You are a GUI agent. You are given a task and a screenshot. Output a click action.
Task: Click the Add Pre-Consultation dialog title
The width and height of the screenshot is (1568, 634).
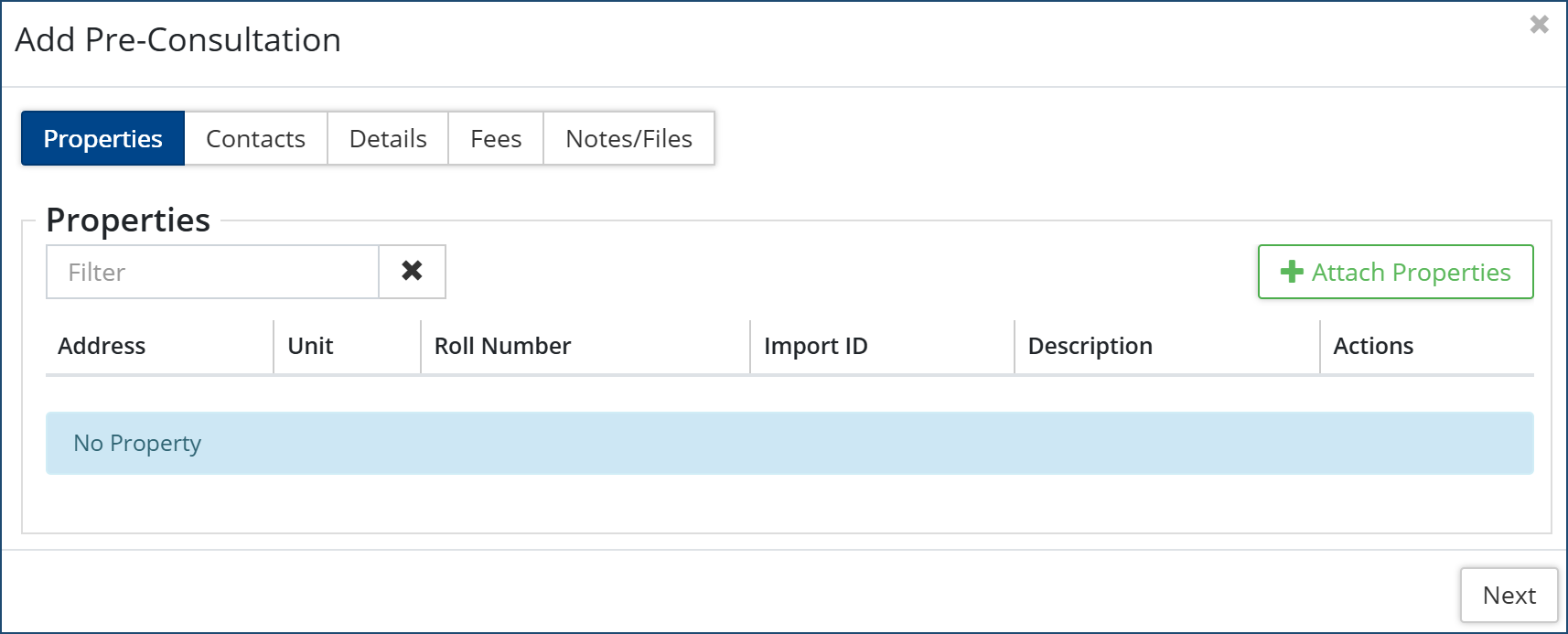pos(178,40)
